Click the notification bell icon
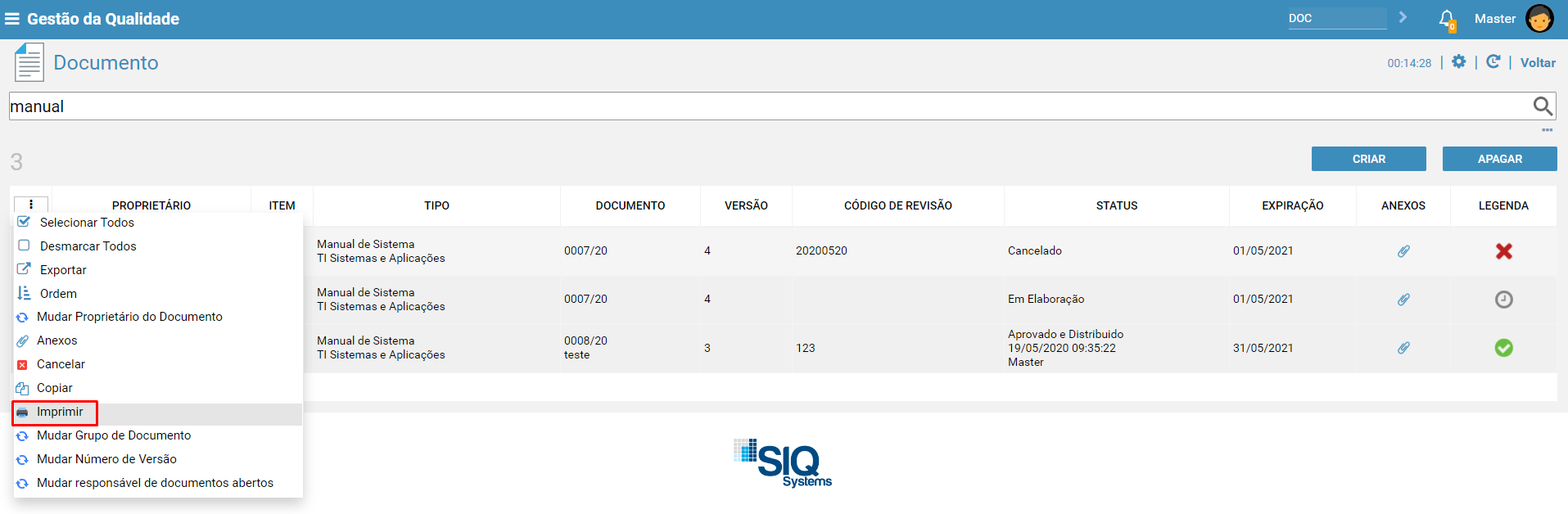1568x514 pixels. point(1447,19)
